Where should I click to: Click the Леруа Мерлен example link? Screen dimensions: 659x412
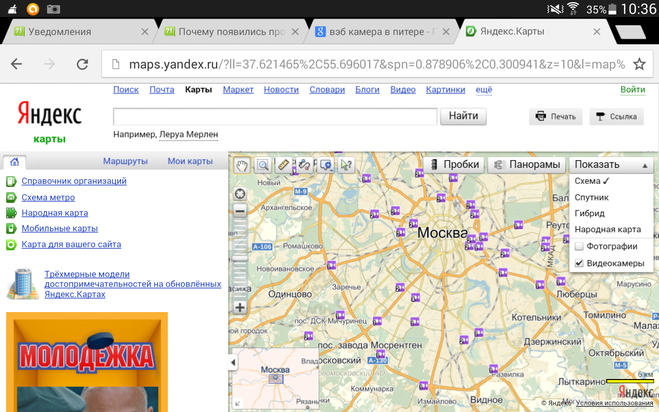click(188, 135)
